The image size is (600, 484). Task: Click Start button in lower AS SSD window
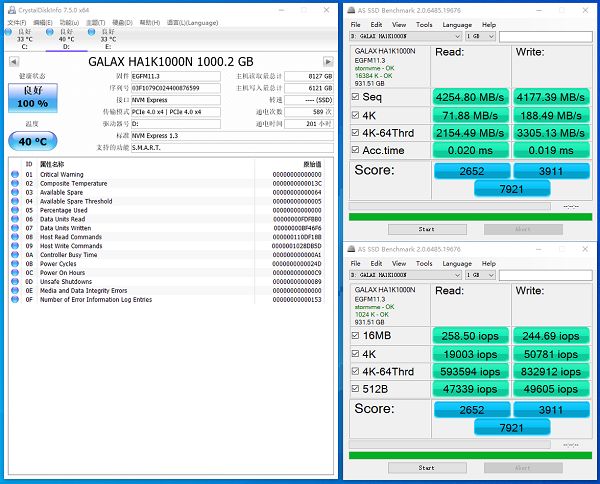[x=427, y=468]
